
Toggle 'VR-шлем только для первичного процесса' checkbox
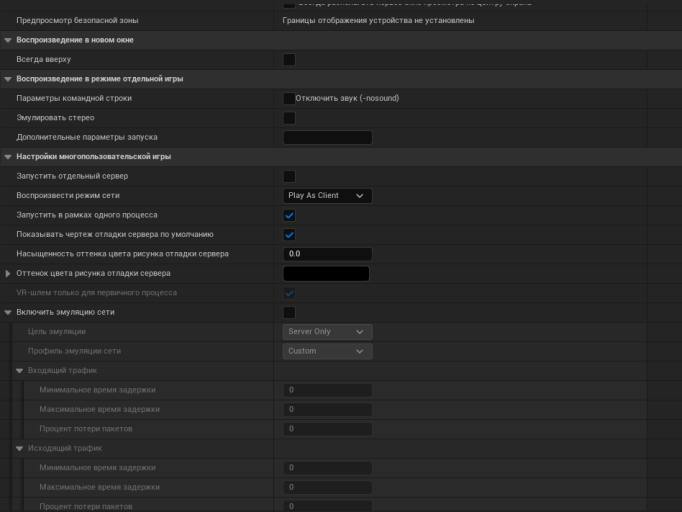click(x=289, y=293)
